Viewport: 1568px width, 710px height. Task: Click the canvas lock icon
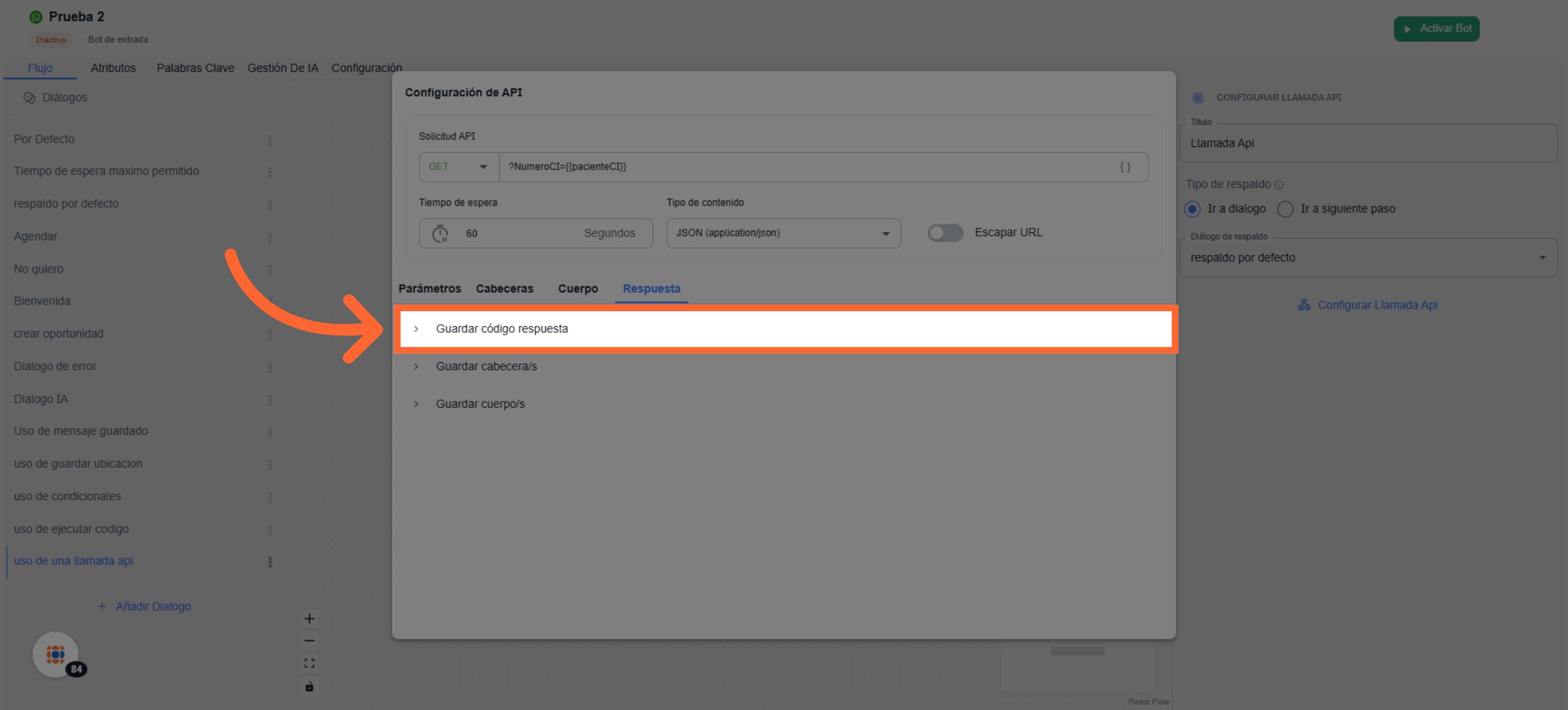coord(309,686)
